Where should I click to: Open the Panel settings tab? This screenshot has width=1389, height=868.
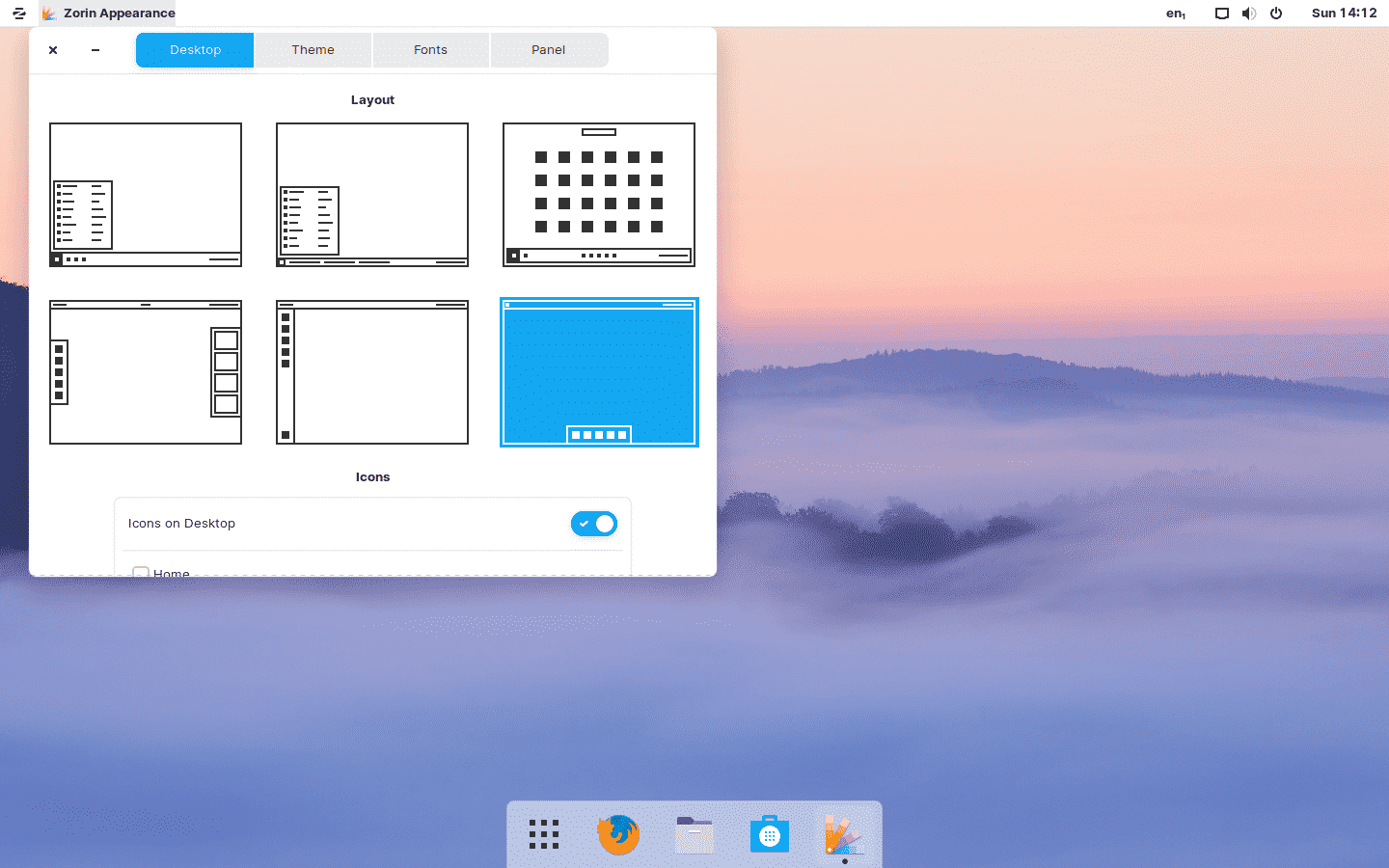click(x=549, y=49)
